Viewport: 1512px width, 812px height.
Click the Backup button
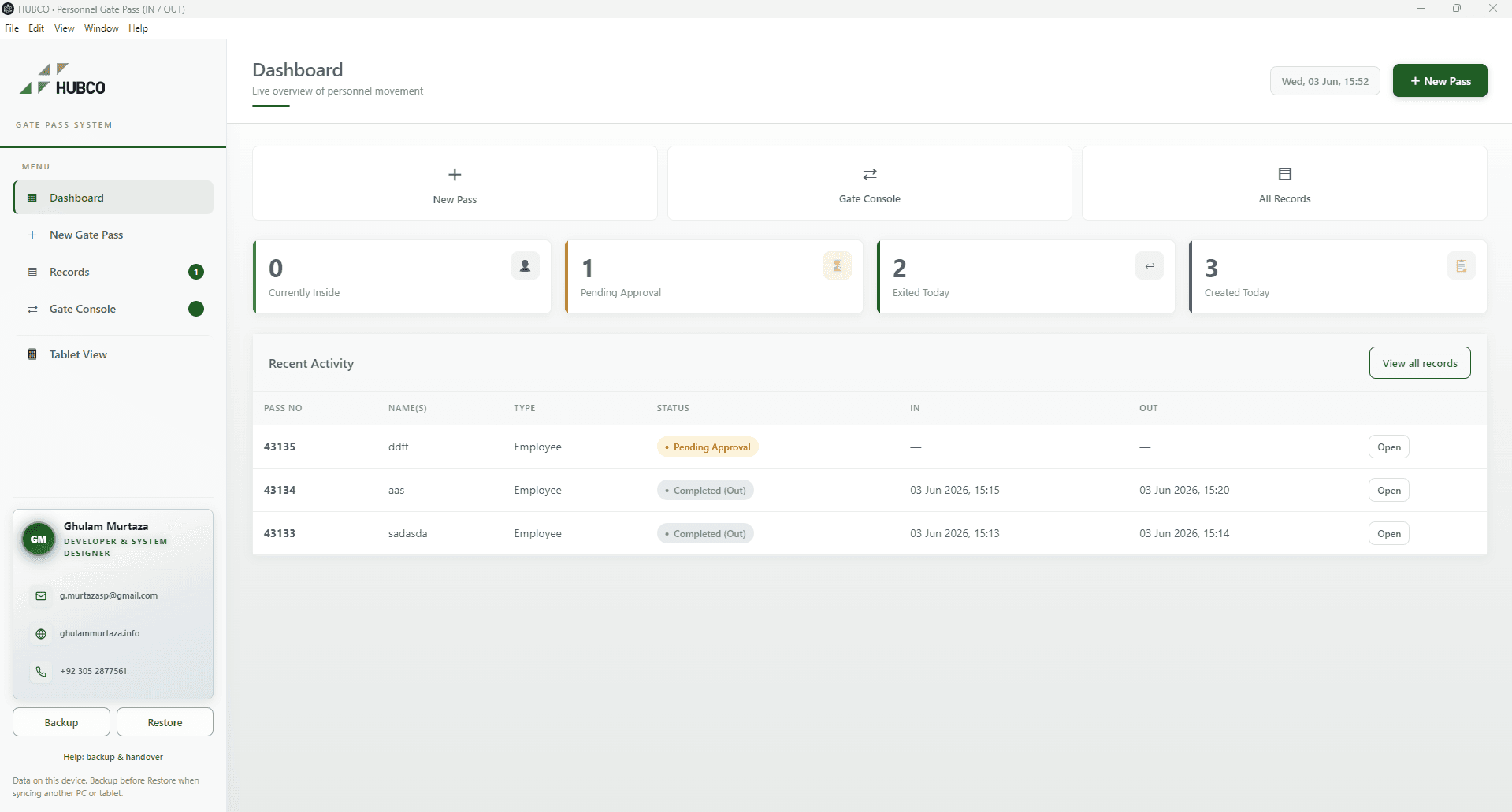pyautogui.click(x=61, y=722)
